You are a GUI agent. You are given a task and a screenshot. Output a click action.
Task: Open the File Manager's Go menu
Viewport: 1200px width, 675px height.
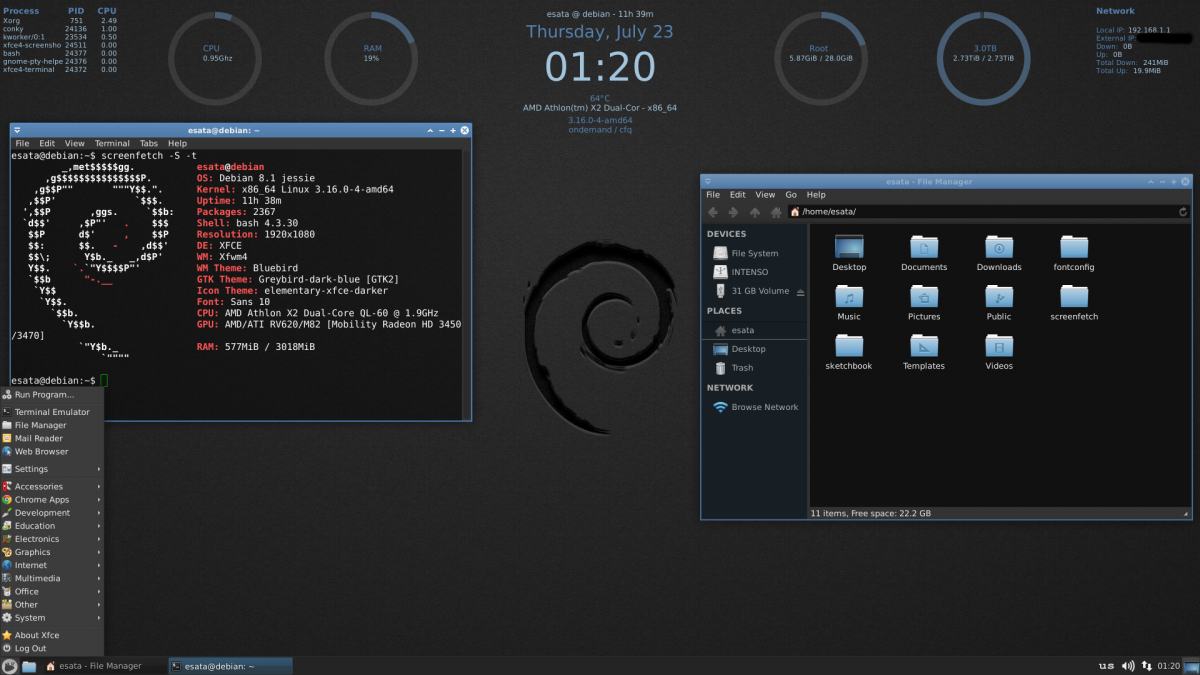[791, 195]
